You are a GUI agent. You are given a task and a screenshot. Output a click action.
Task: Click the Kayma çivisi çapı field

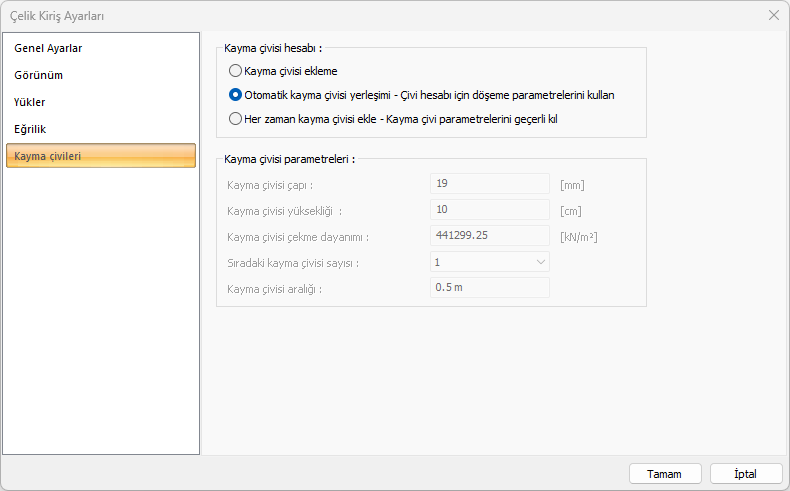[490, 184]
